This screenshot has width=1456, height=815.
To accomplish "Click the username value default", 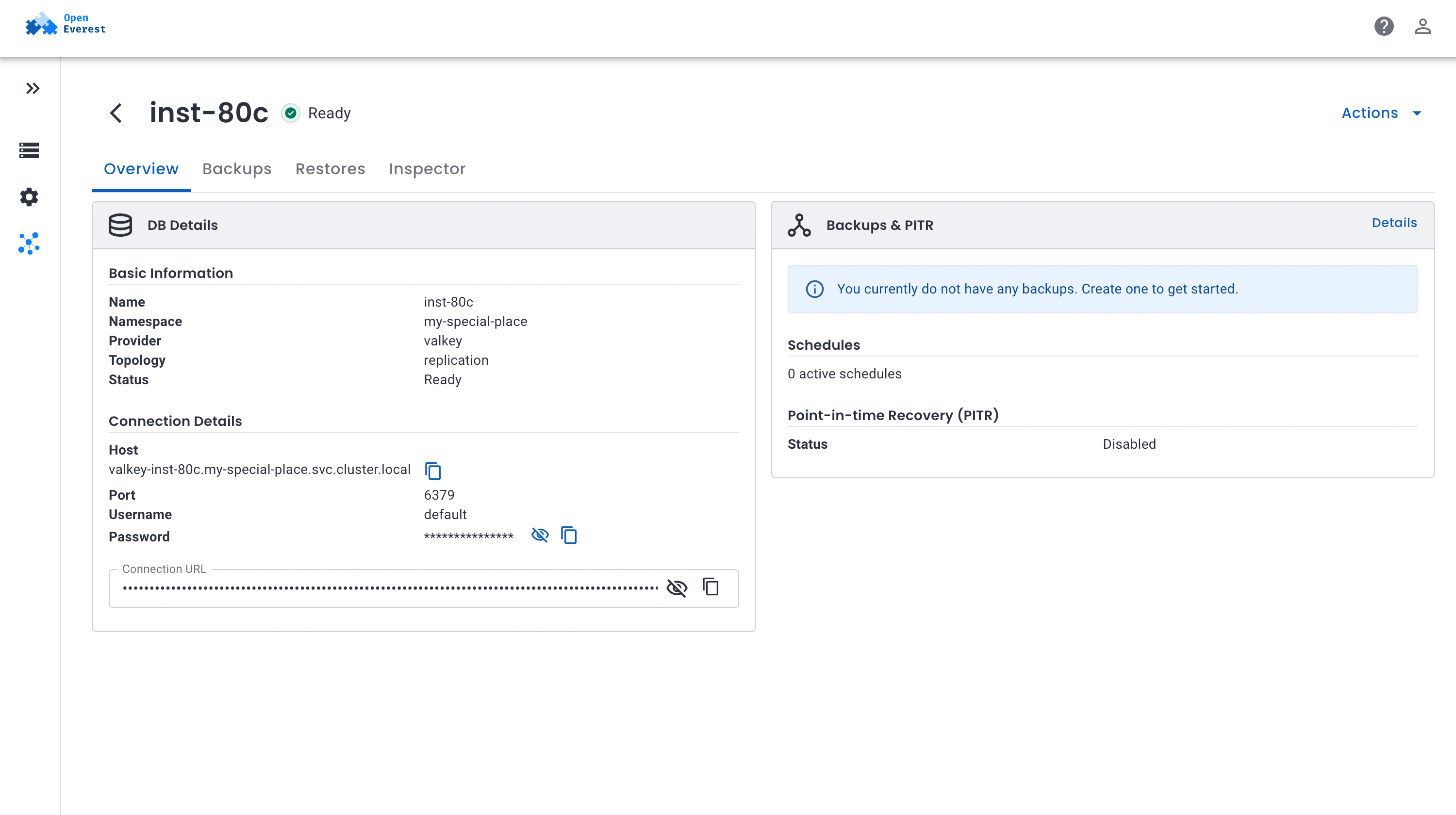I will pyautogui.click(x=445, y=515).
